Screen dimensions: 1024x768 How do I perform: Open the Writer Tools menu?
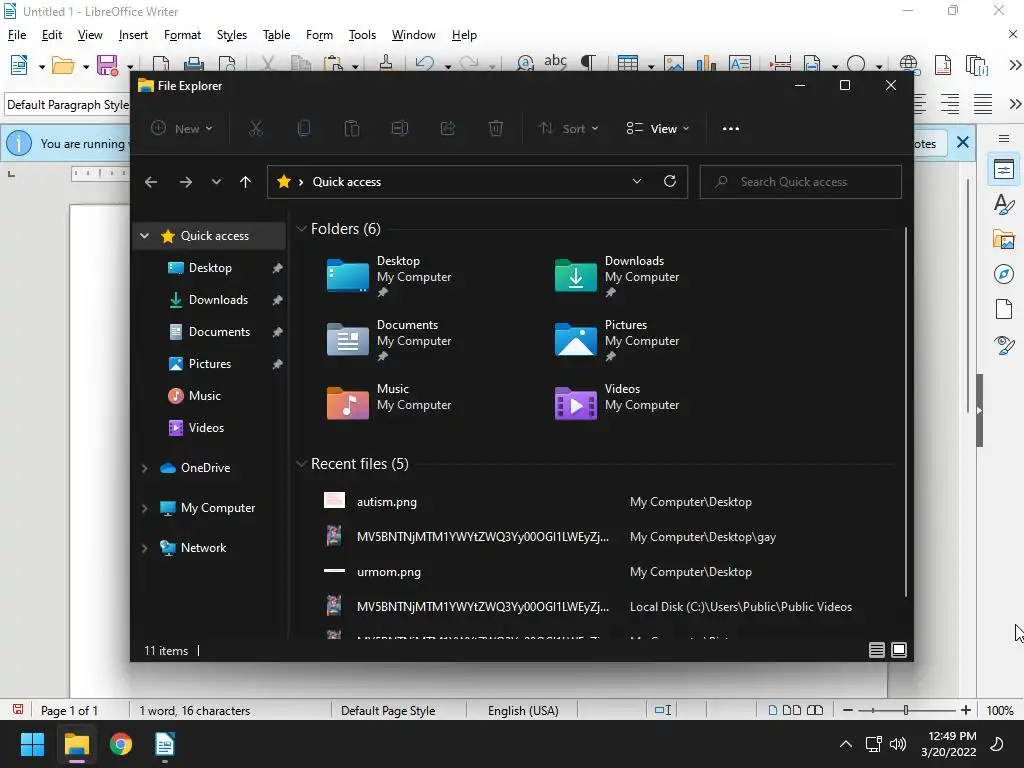click(362, 35)
